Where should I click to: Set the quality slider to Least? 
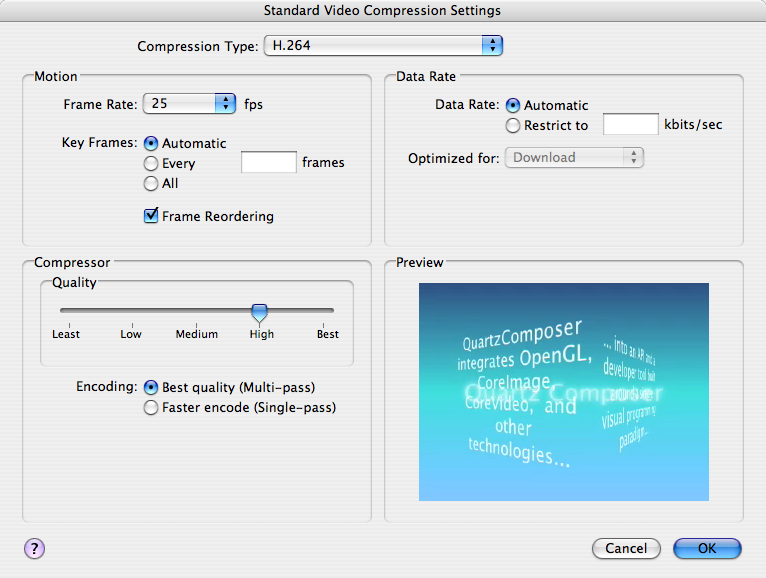pyautogui.click(x=67, y=311)
